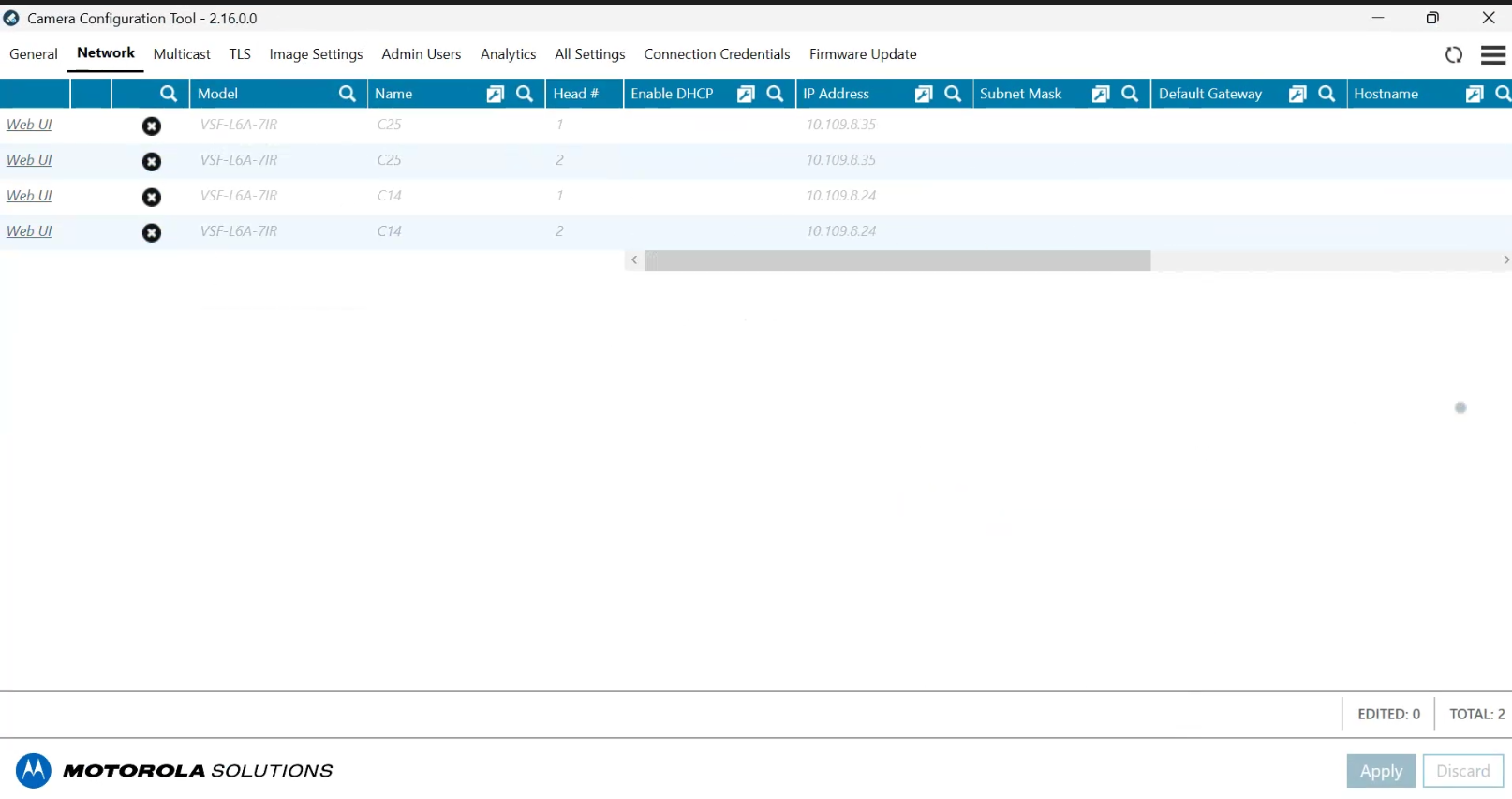This screenshot has width=1512, height=799.
Task: Click the bulk edit icon in Name column
Action: coord(496,94)
